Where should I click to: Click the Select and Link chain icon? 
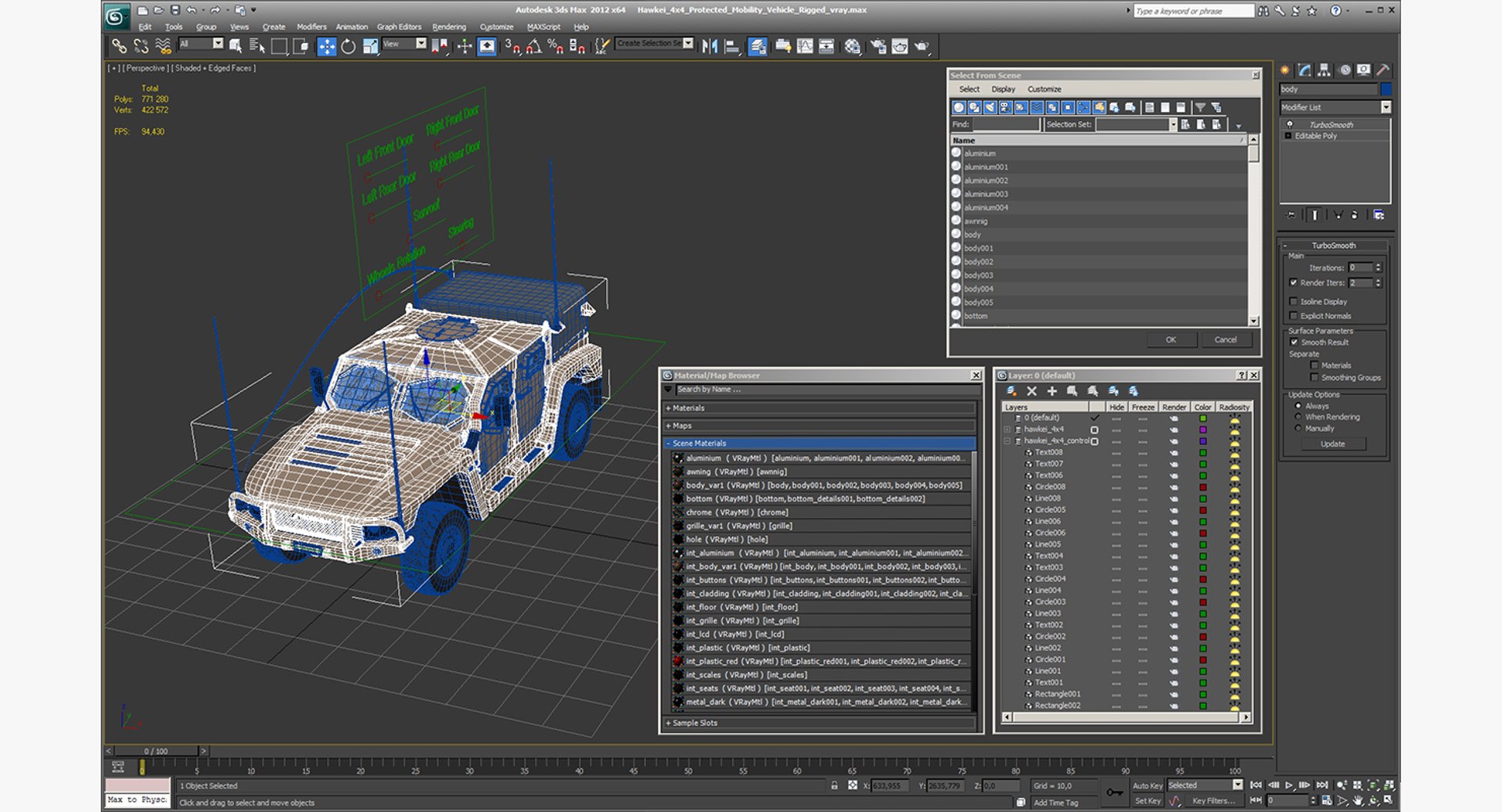[119, 46]
